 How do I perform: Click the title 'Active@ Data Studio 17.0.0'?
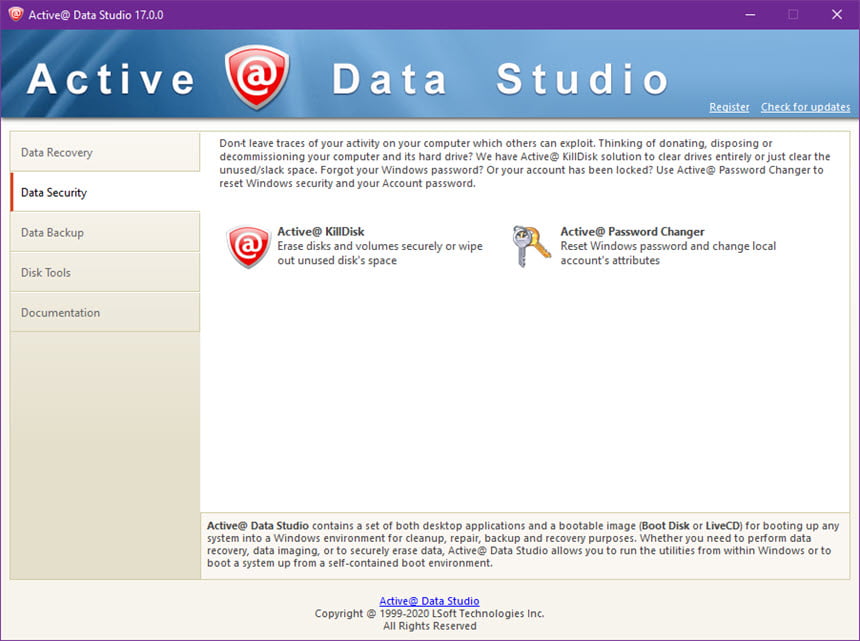click(x=95, y=15)
